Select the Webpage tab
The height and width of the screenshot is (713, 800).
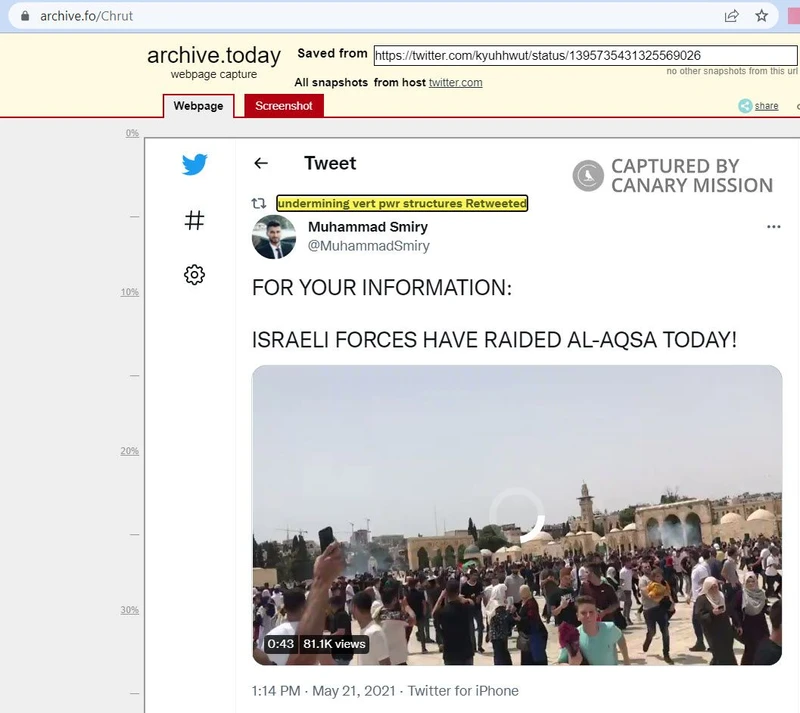coord(198,106)
